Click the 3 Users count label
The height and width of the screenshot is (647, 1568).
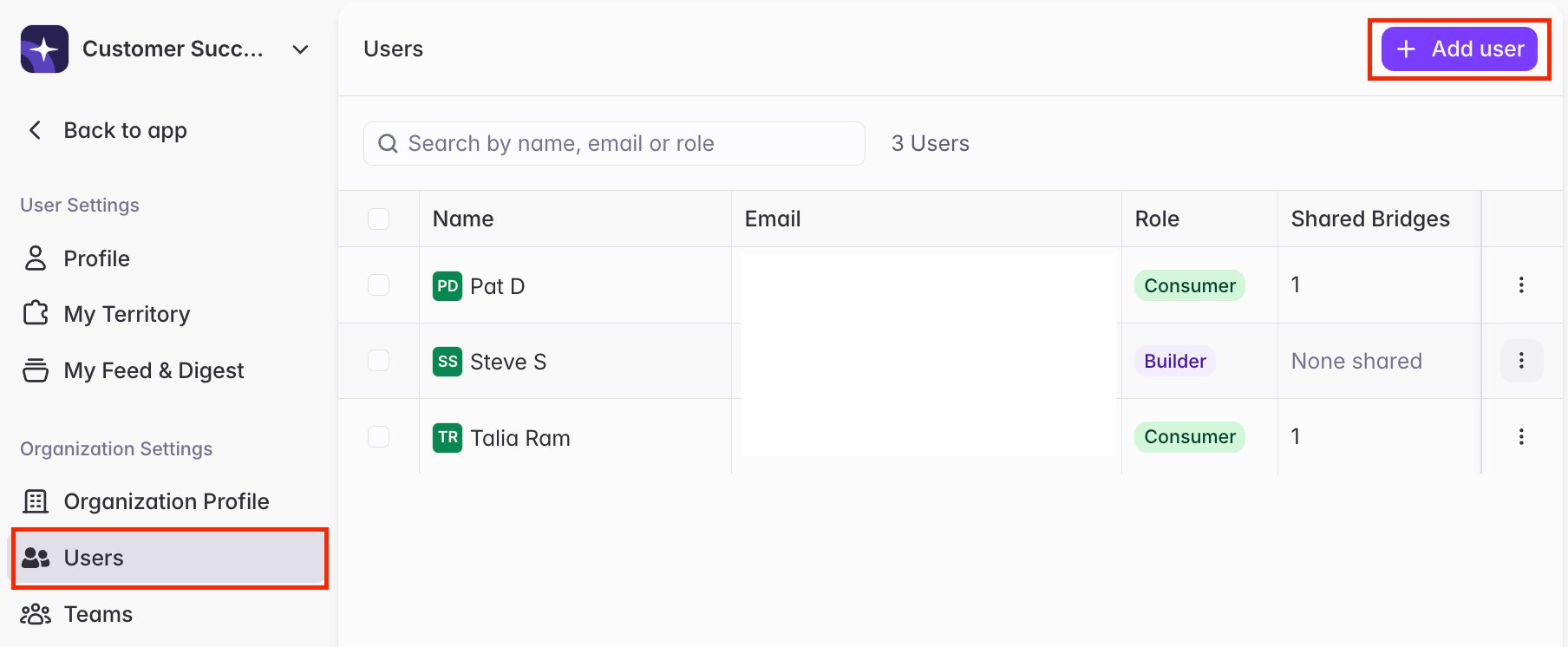pos(931,143)
